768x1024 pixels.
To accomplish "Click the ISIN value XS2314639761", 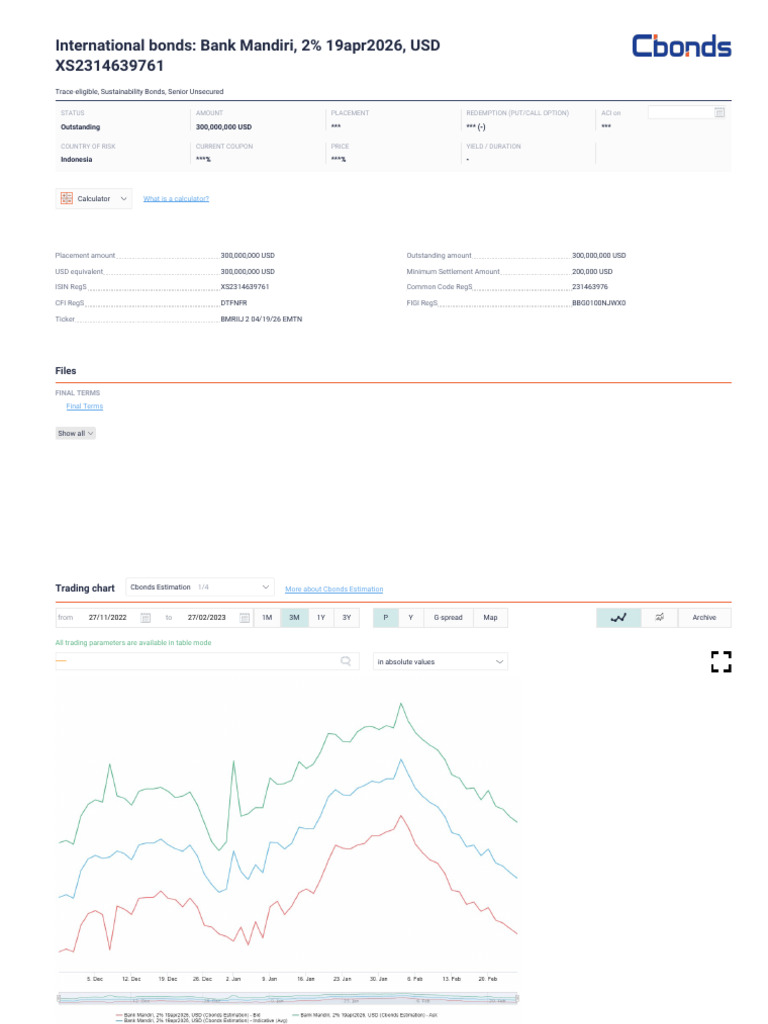I will [245, 287].
